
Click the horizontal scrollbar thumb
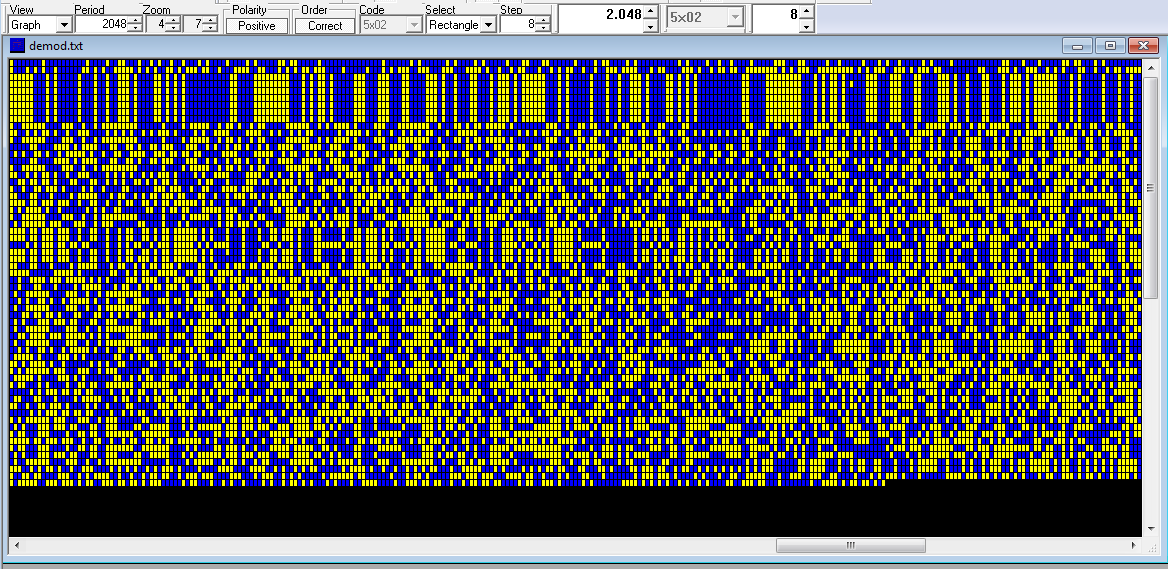(x=851, y=546)
